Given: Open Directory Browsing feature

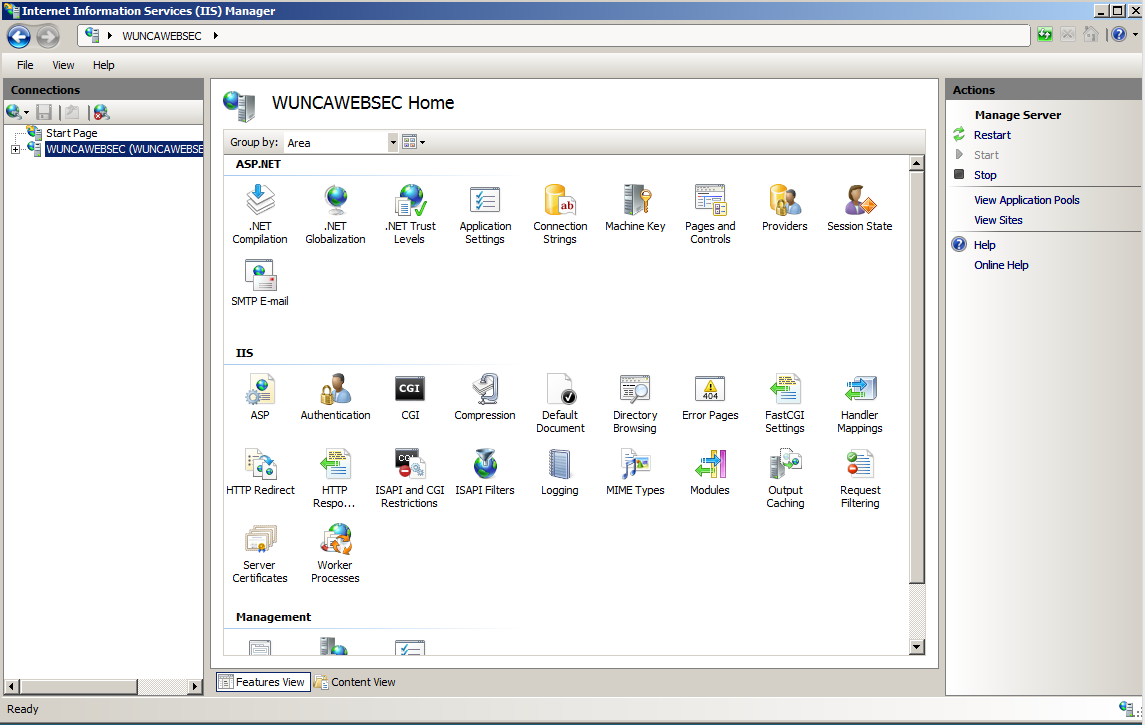Looking at the screenshot, I should point(635,402).
